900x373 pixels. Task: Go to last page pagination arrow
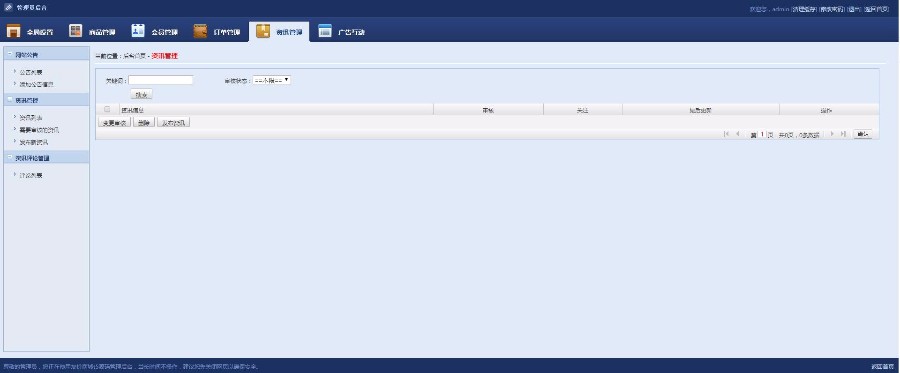[x=843, y=134]
